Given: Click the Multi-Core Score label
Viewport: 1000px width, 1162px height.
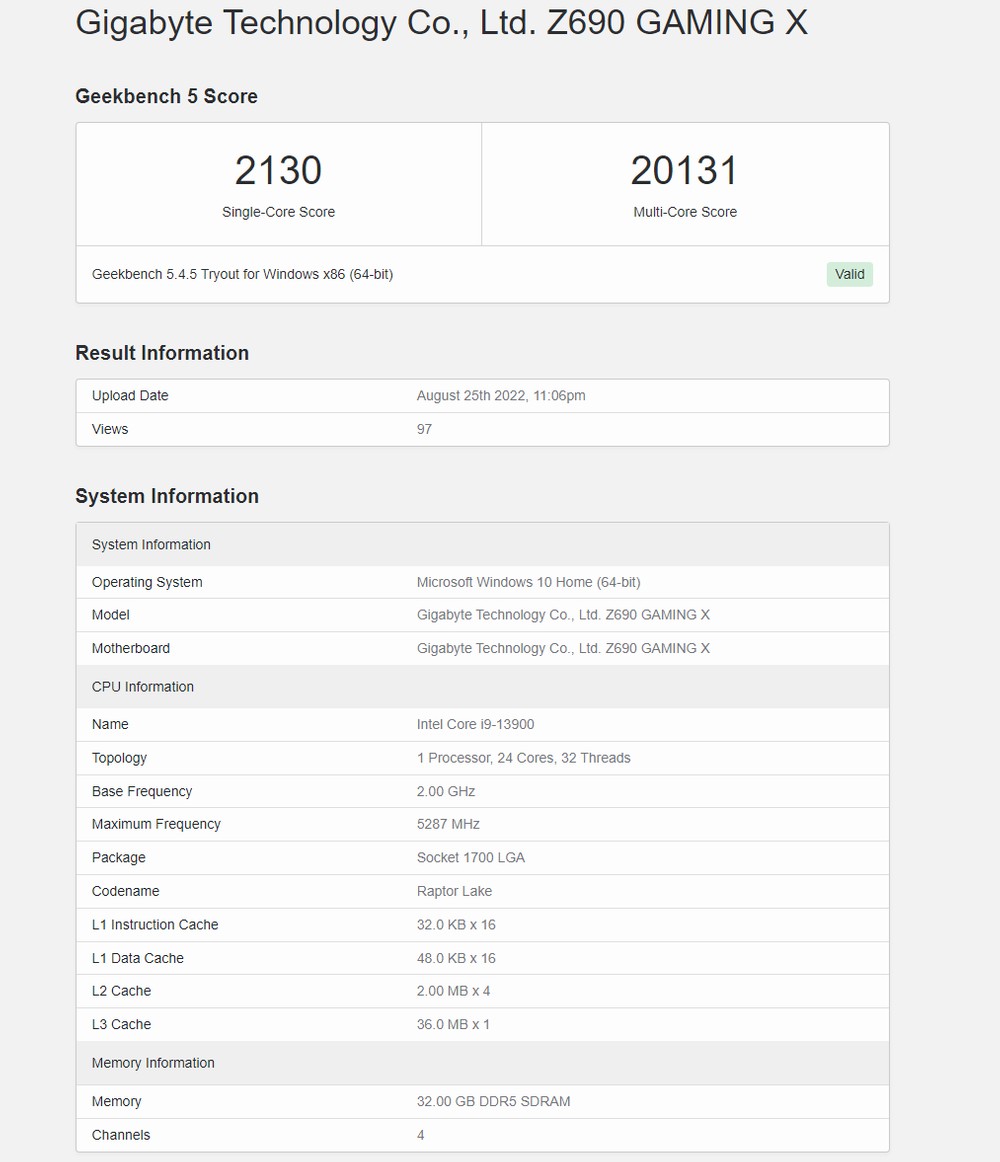Looking at the screenshot, I should coord(685,212).
